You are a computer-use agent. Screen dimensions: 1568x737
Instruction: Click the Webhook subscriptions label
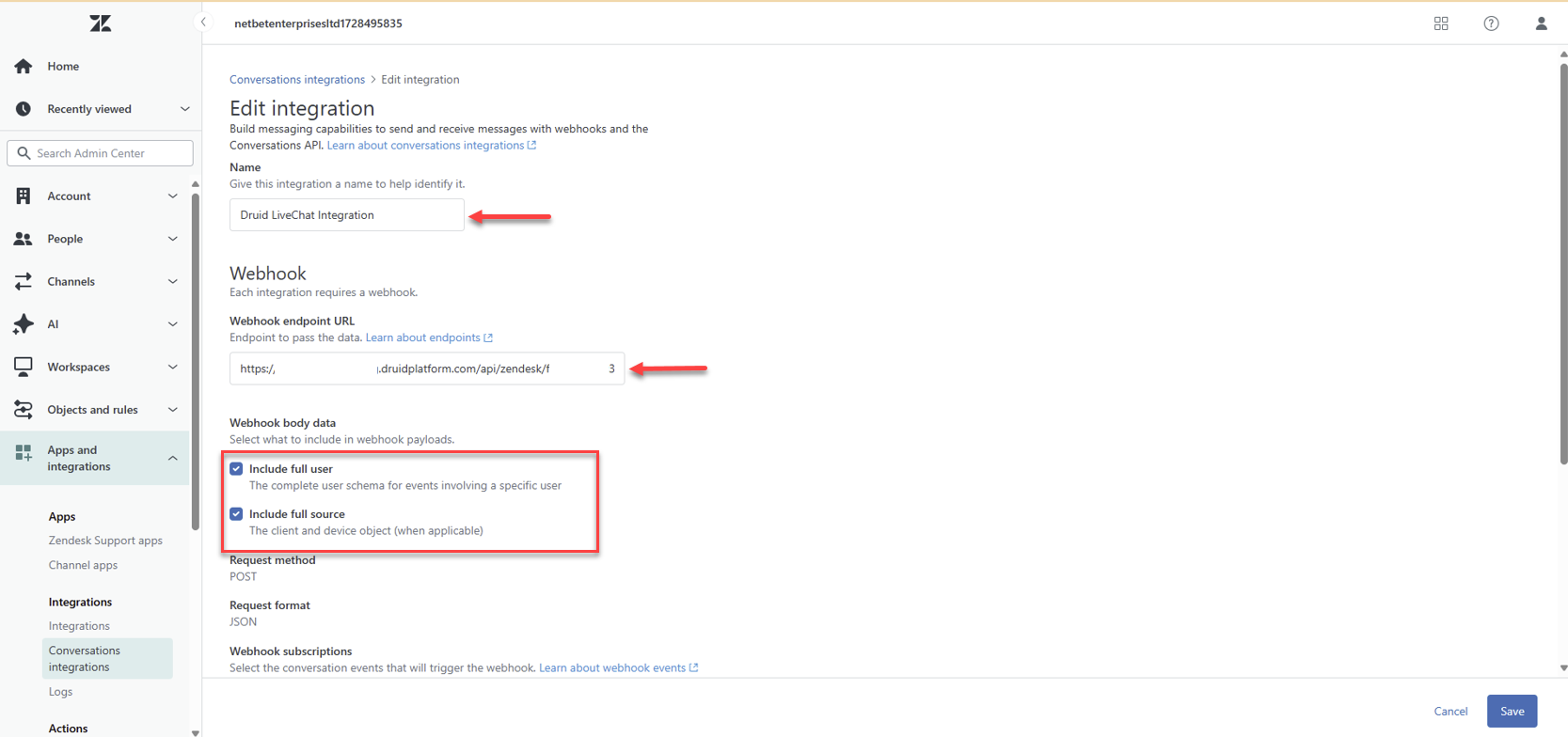(291, 651)
